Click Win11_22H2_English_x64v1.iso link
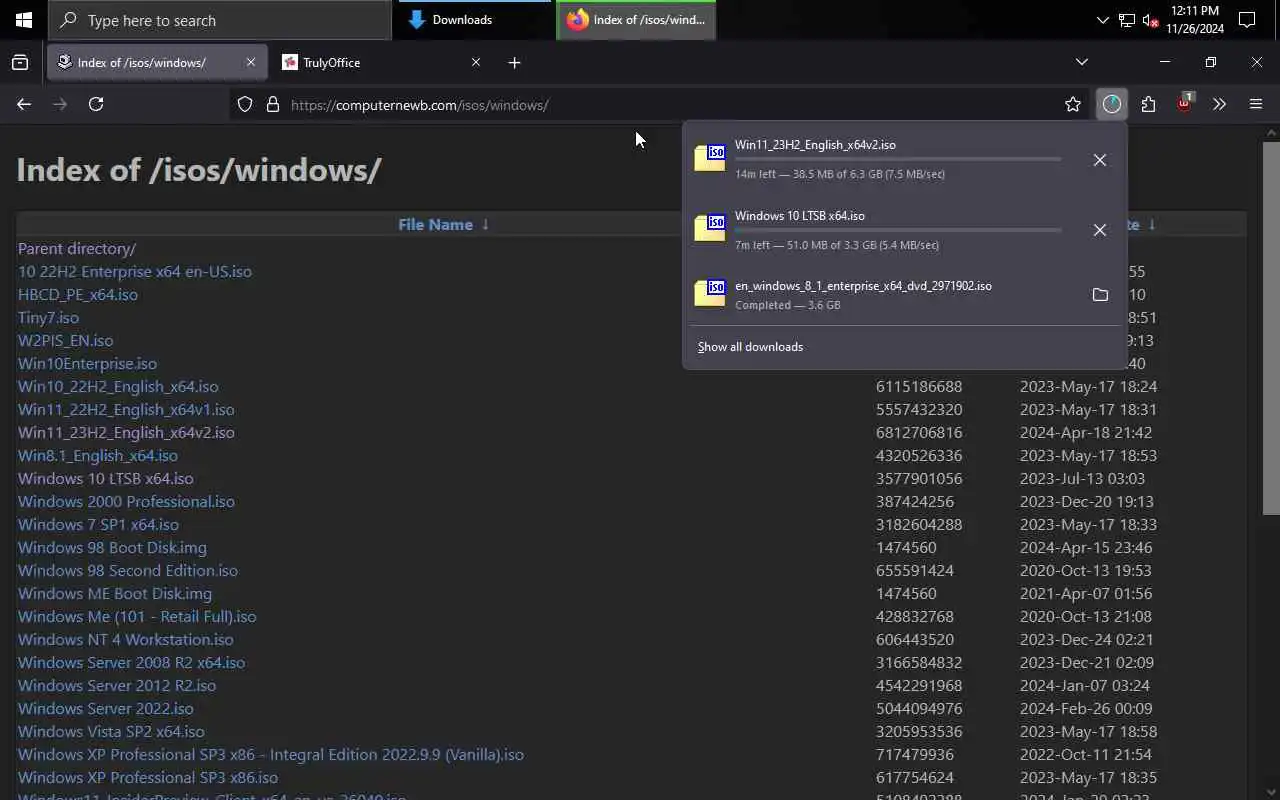This screenshot has height=800, width=1280. (126, 409)
